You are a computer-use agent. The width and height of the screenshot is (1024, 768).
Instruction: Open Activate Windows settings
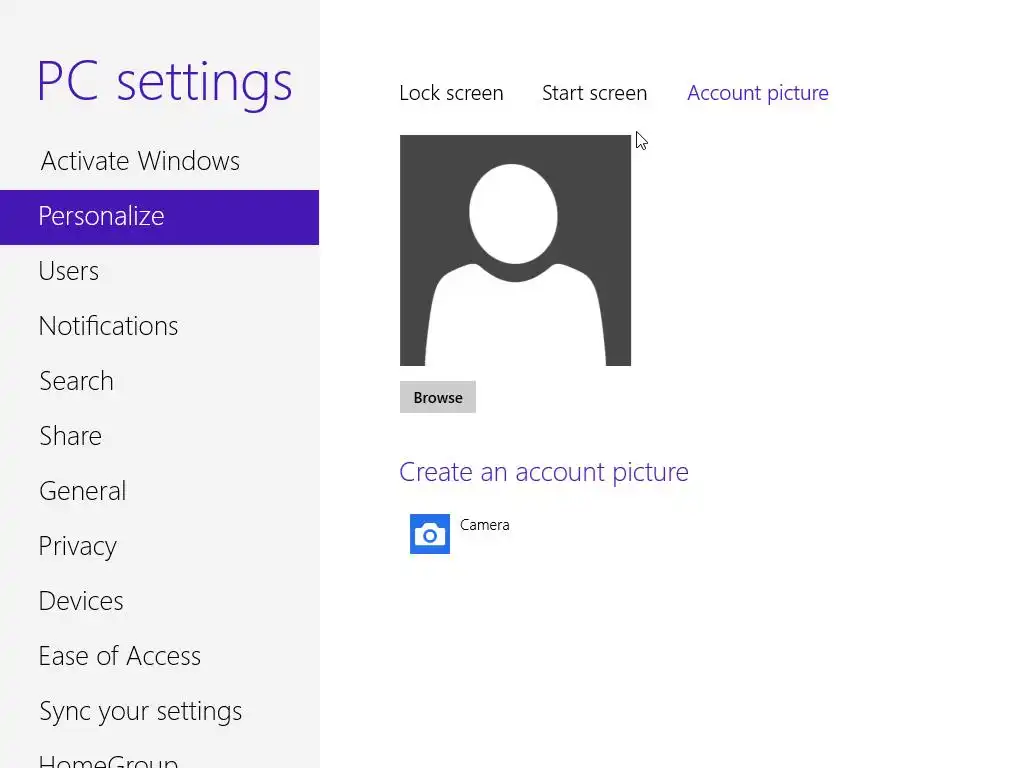click(140, 161)
